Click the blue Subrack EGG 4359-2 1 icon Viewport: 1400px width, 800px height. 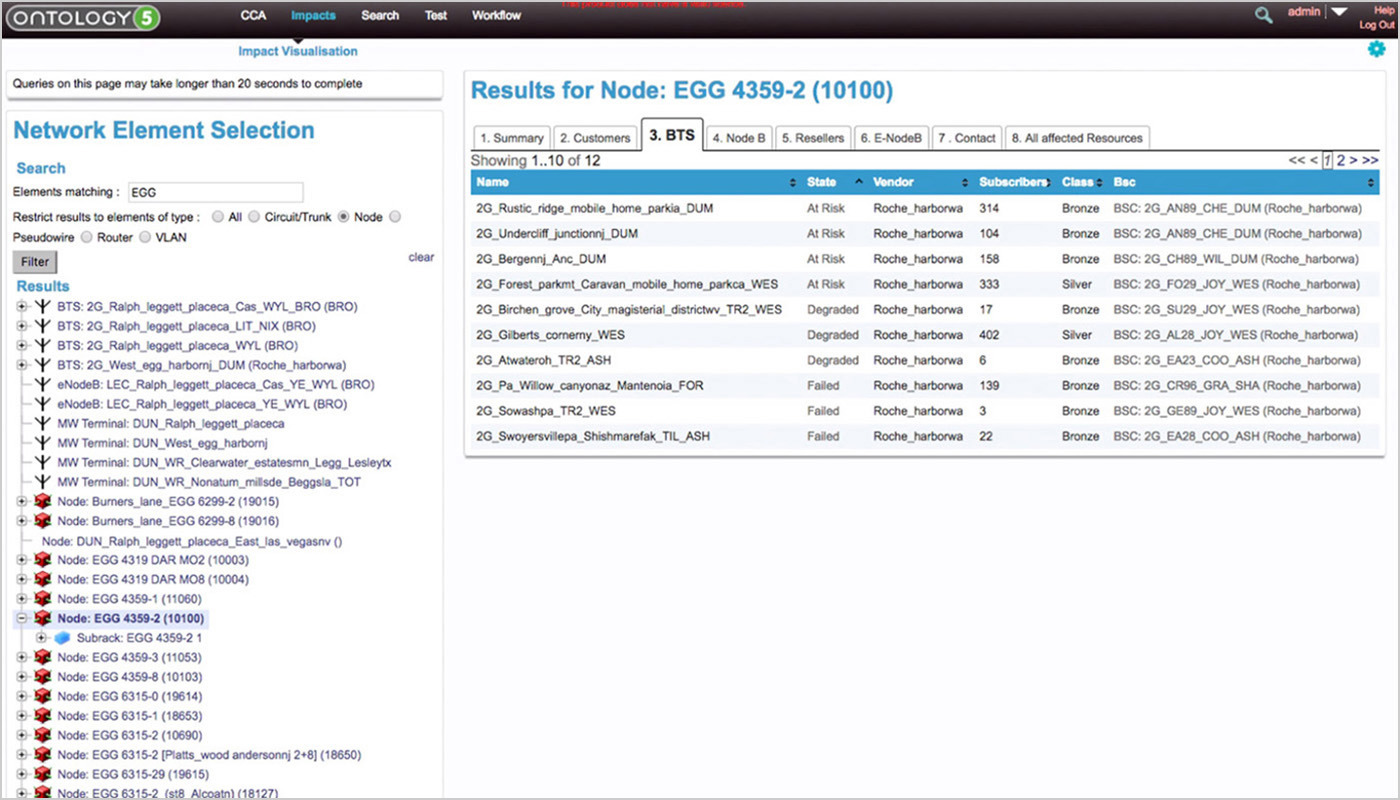(62, 638)
